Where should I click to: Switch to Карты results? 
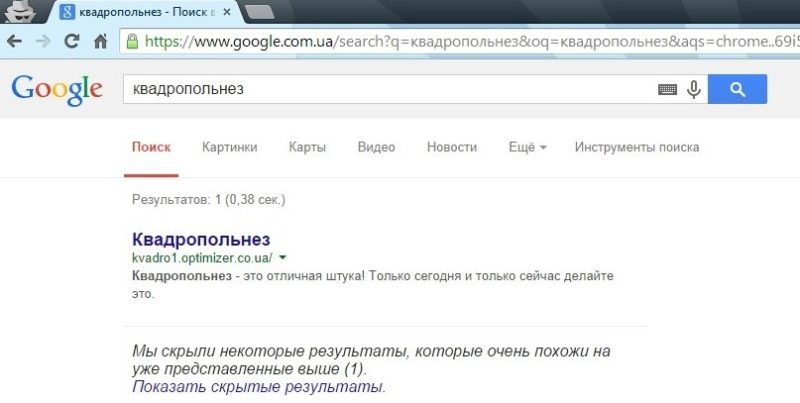click(x=307, y=147)
